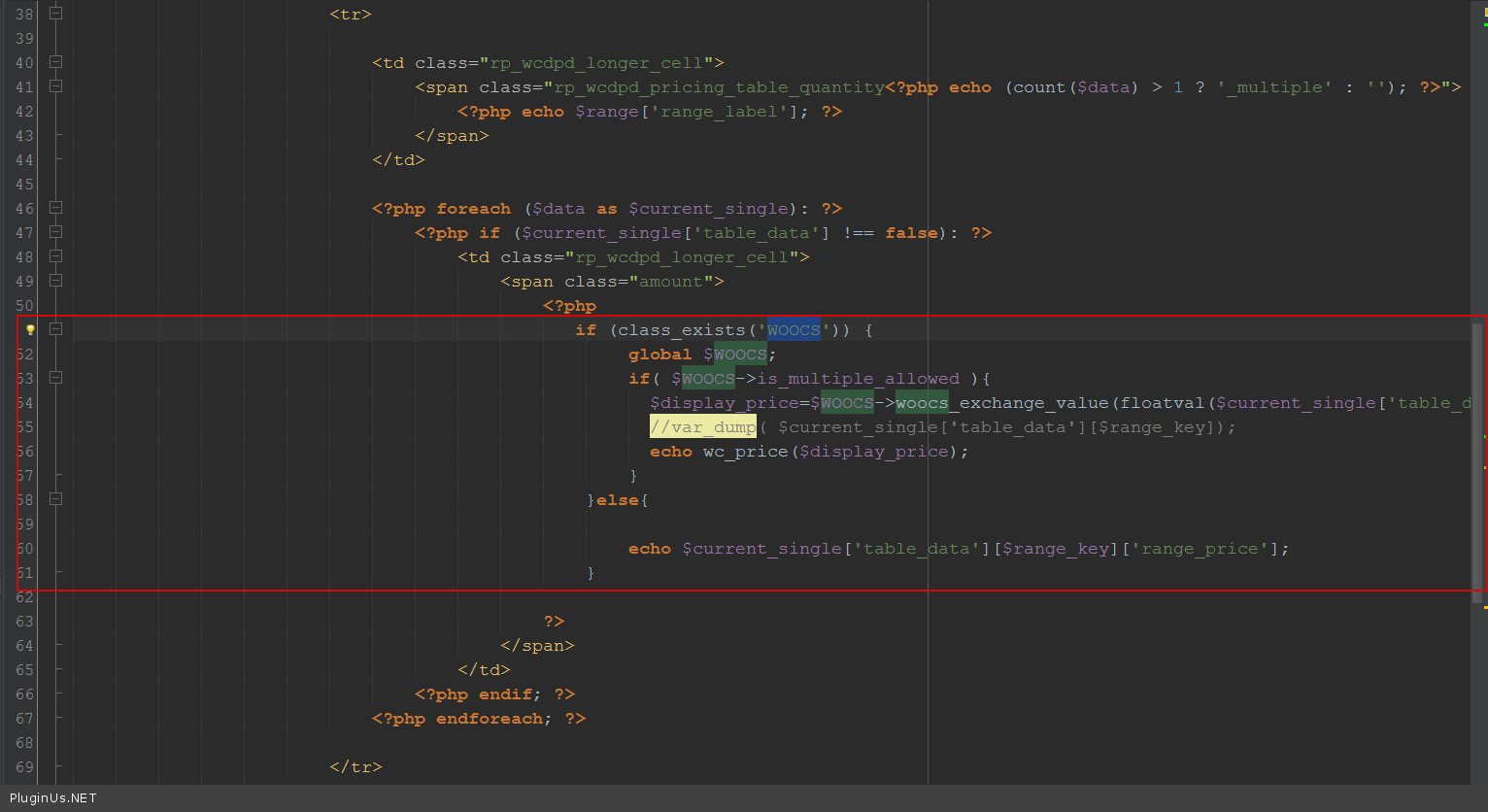
Task: Collapse the td block at line 40
Action: pyautogui.click(x=55, y=62)
